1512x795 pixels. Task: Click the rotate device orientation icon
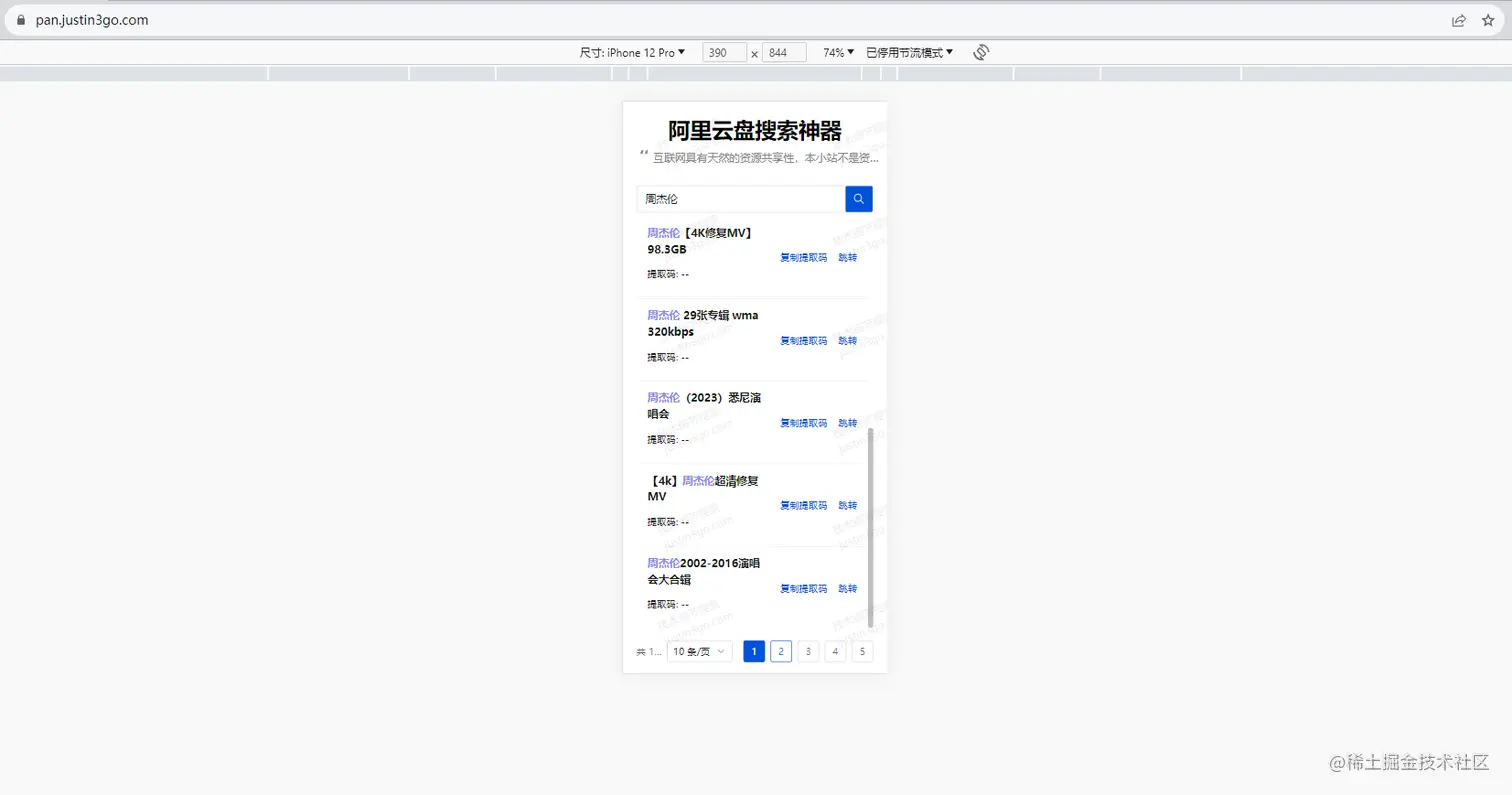[981, 52]
